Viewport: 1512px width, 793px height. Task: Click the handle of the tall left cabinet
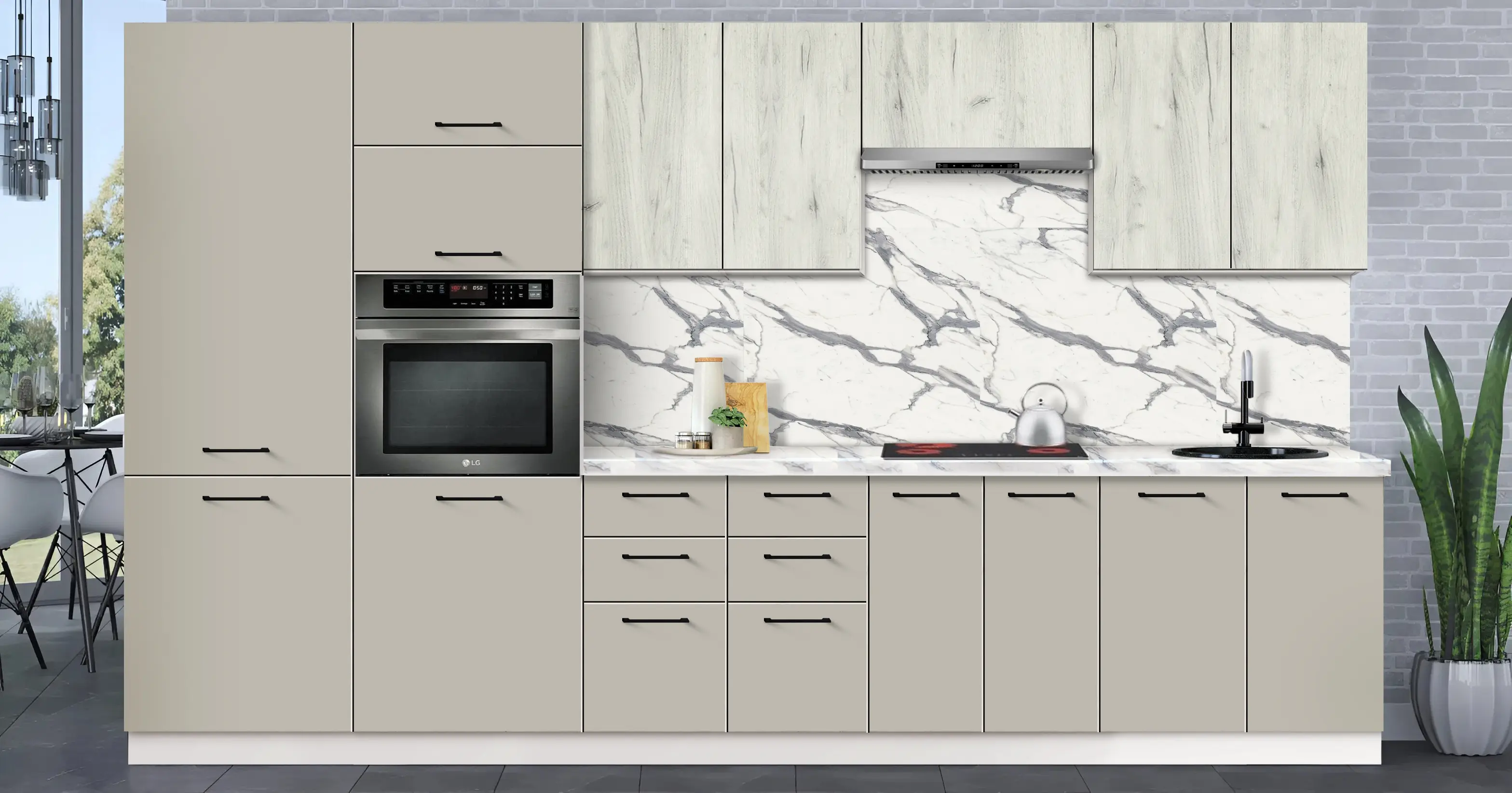coord(236,450)
